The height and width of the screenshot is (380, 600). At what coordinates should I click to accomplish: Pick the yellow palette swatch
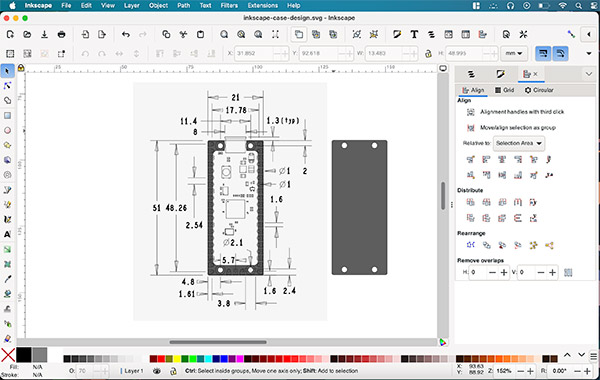pyautogui.click(x=177, y=359)
